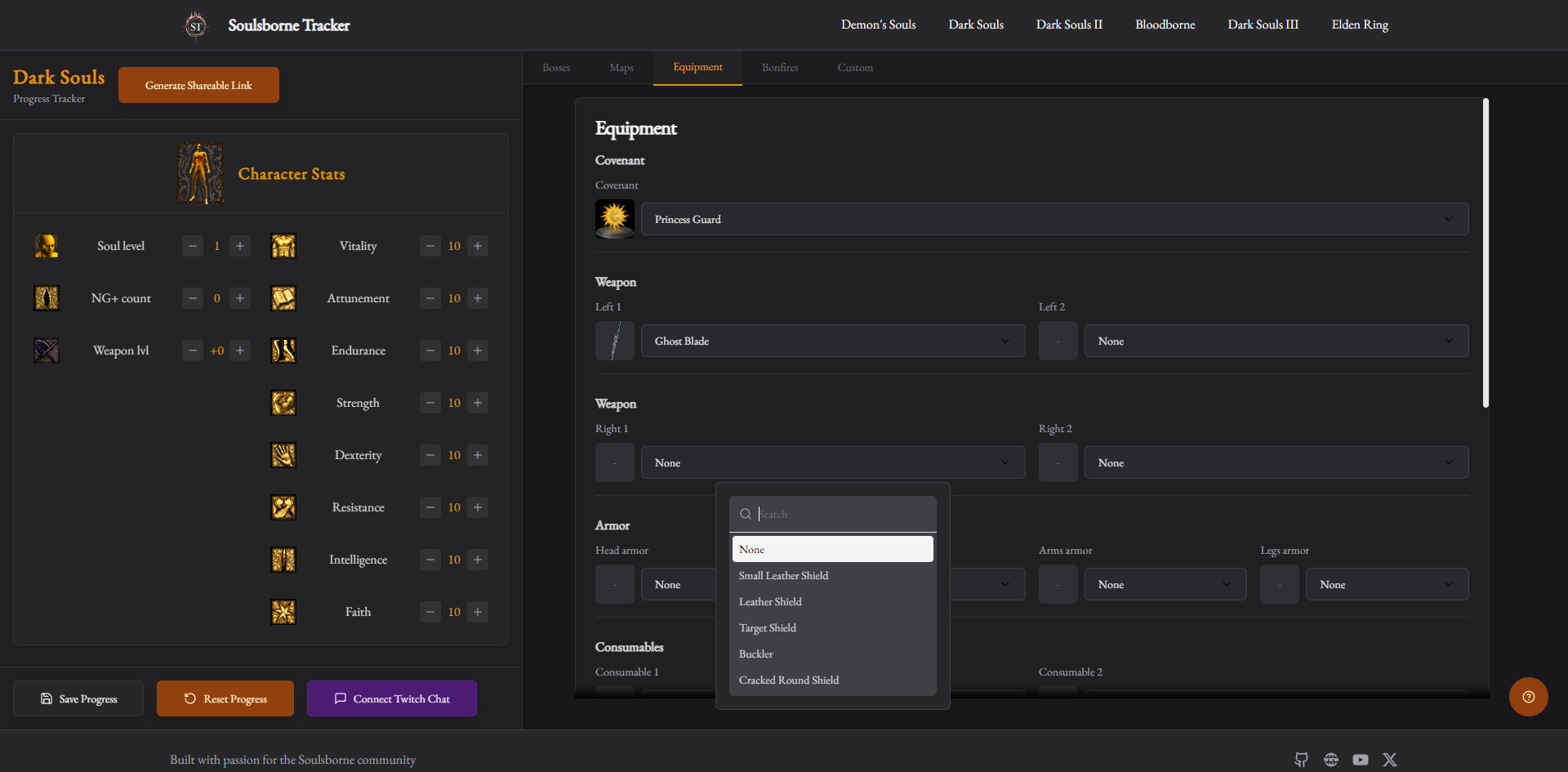Click the Attunement open book icon

click(283, 298)
